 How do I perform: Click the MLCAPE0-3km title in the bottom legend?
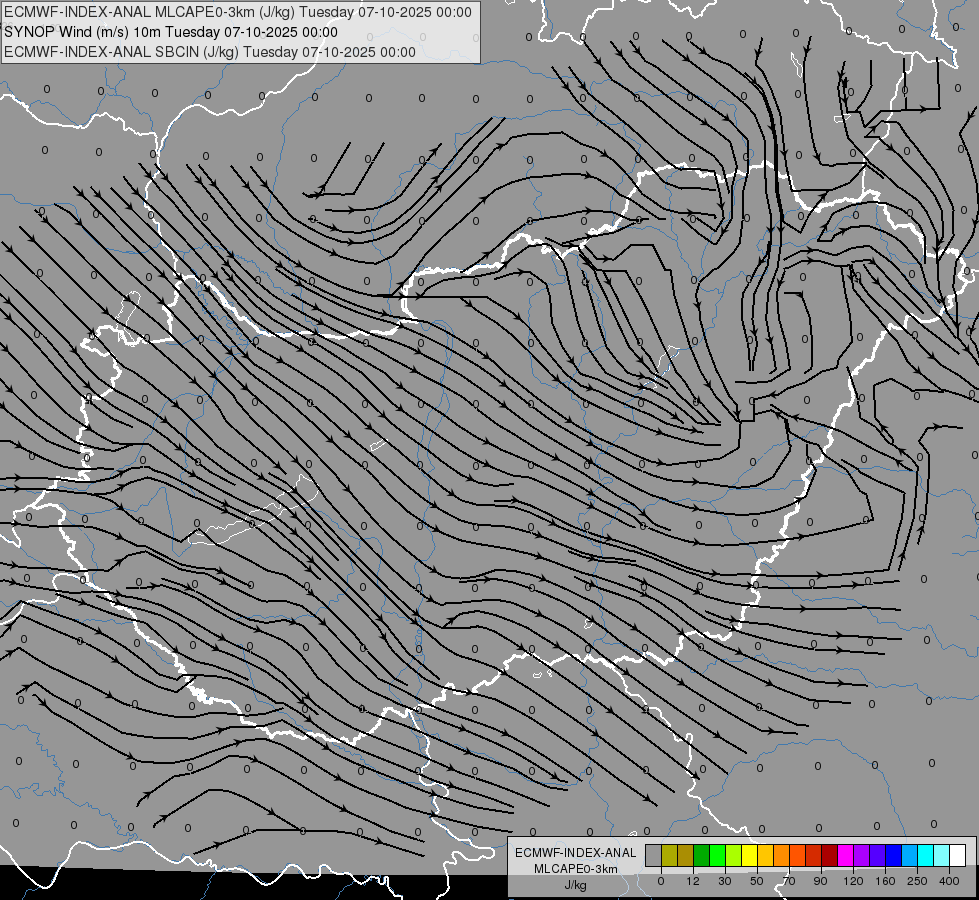tap(575, 868)
